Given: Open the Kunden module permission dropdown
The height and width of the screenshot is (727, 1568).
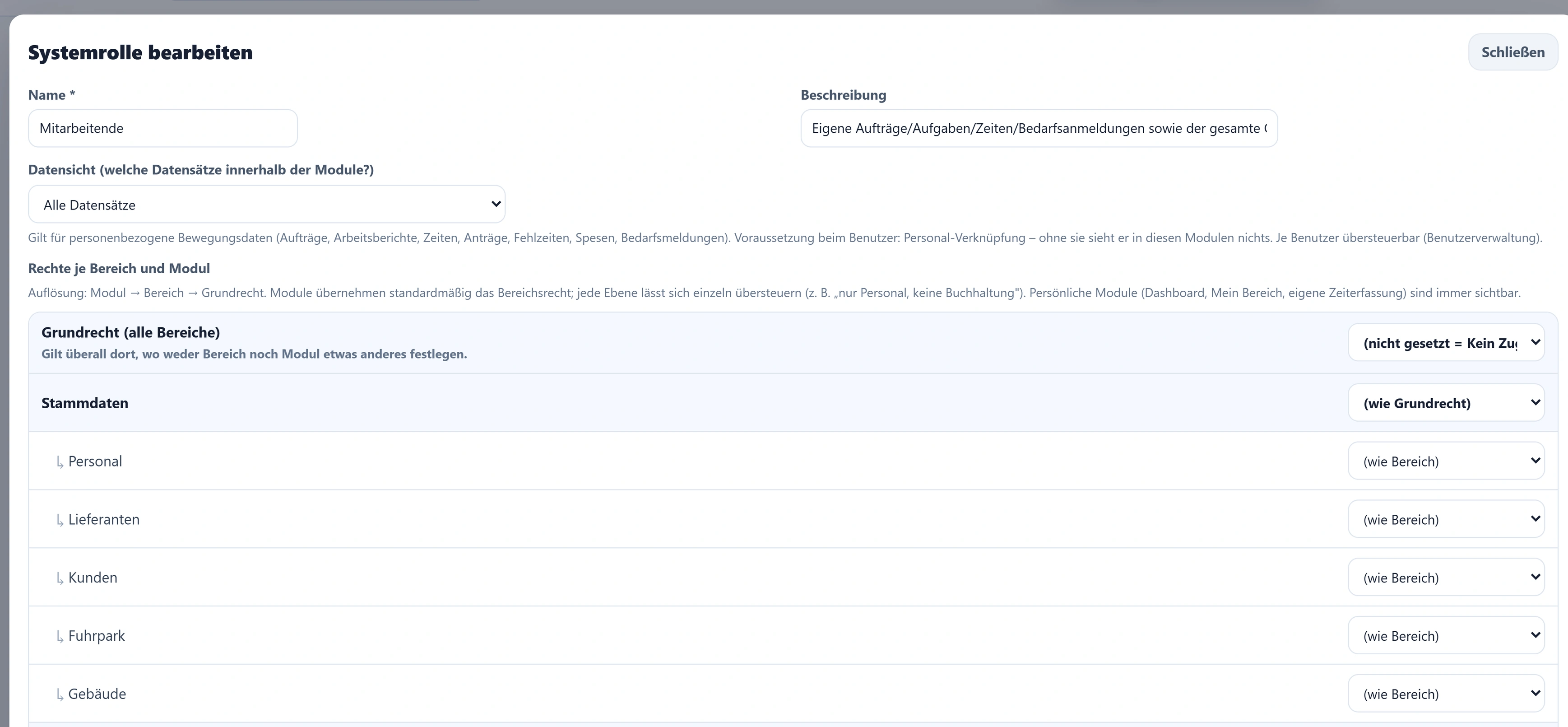Looking at the screenshot, I should coord(1446,577).
